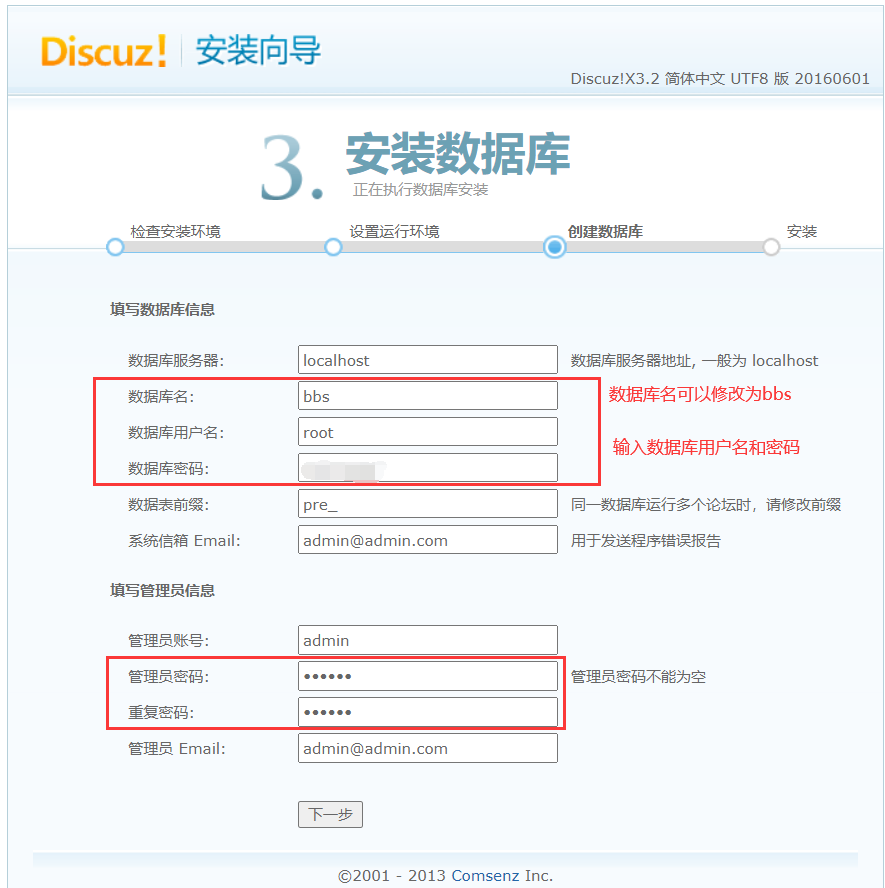The image size is (885, 888).
Task: Click the 管理员密码 label
Action: coord(169,677)
